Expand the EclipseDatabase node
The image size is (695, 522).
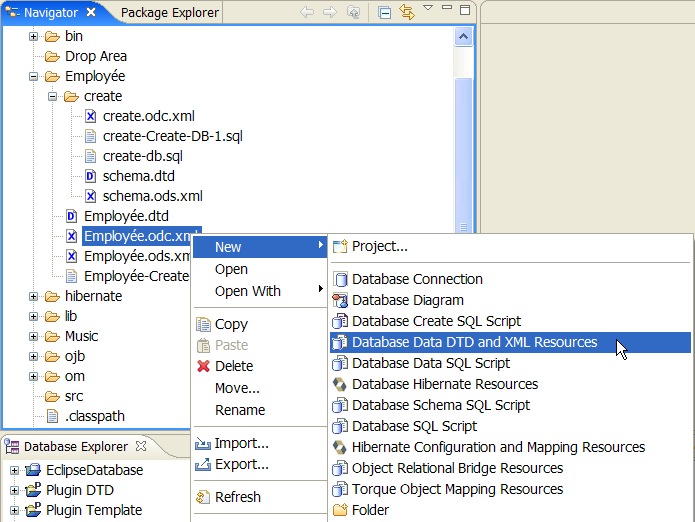pos(15,470)
